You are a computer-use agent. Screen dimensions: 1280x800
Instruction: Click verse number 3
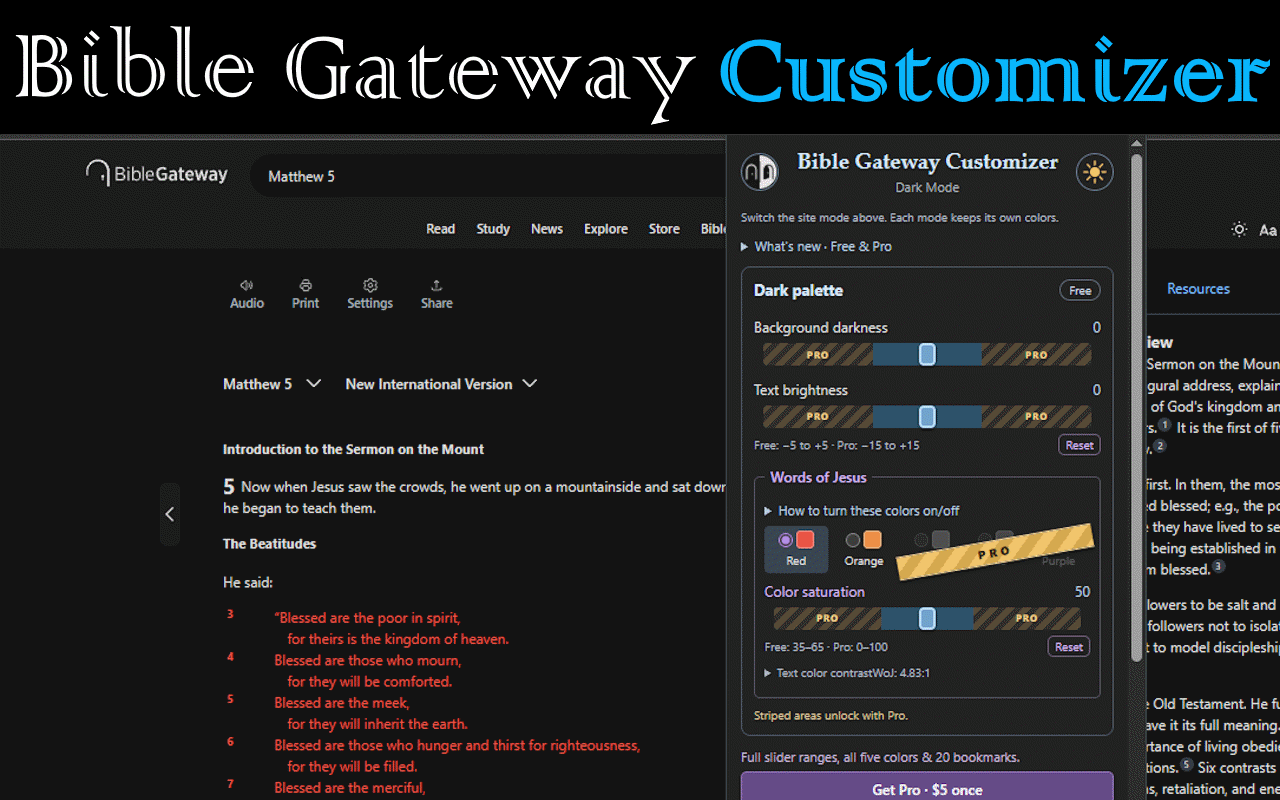coord(229,614)
